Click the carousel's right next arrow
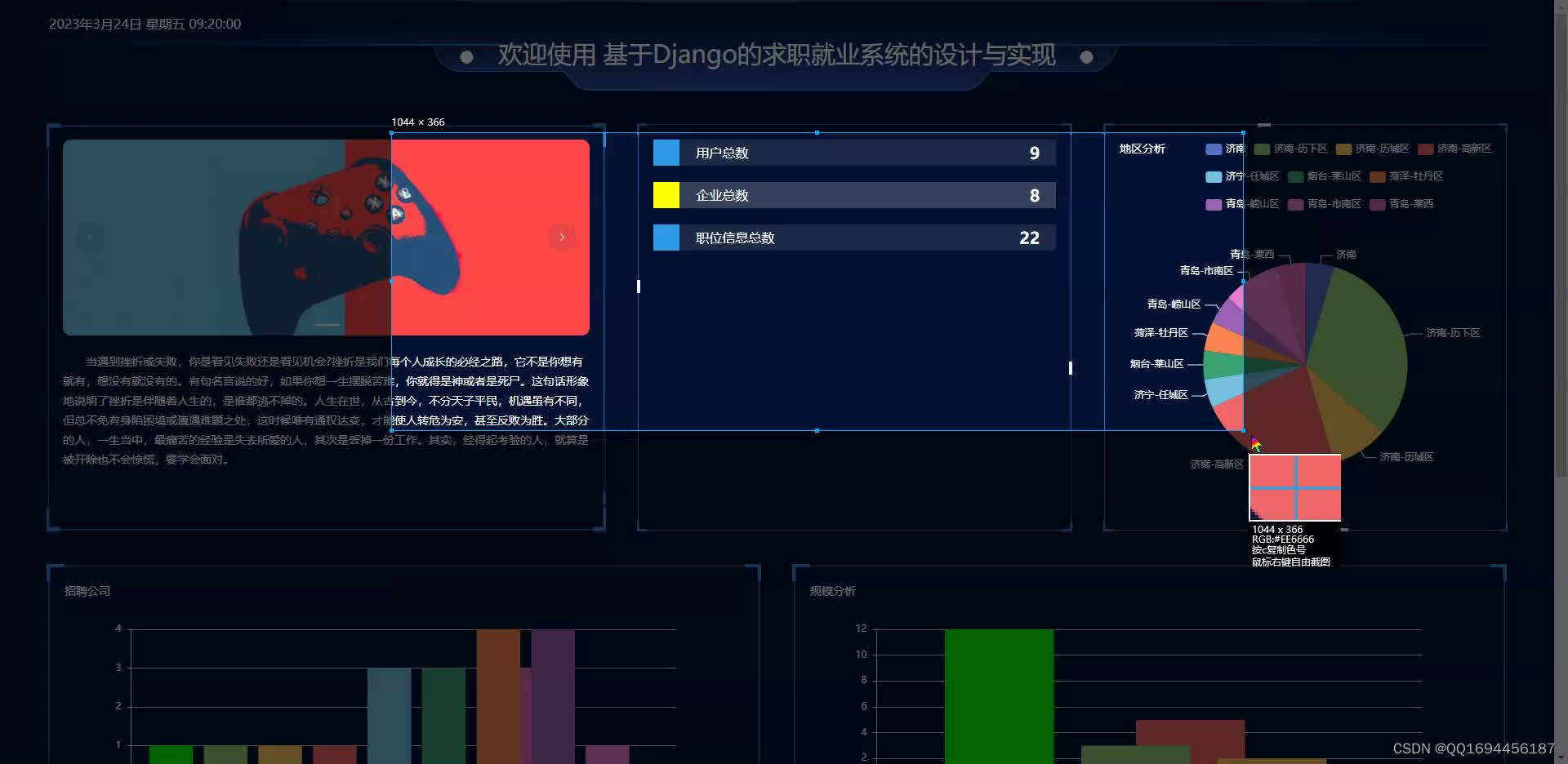1568x764 pixels. (562, 238)
